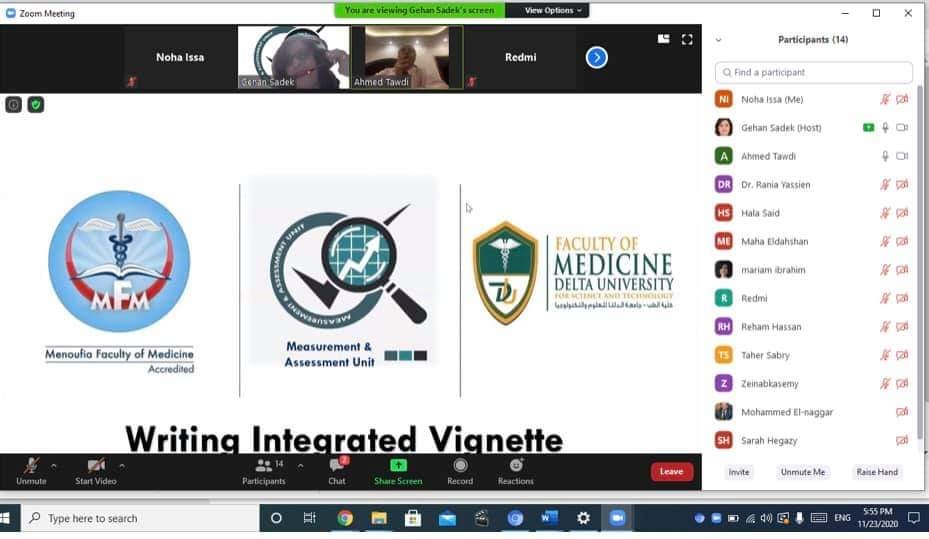Select participant Gehan Sadek (Host)
This screenshot has width=929, height=539.
click(813, 128)
